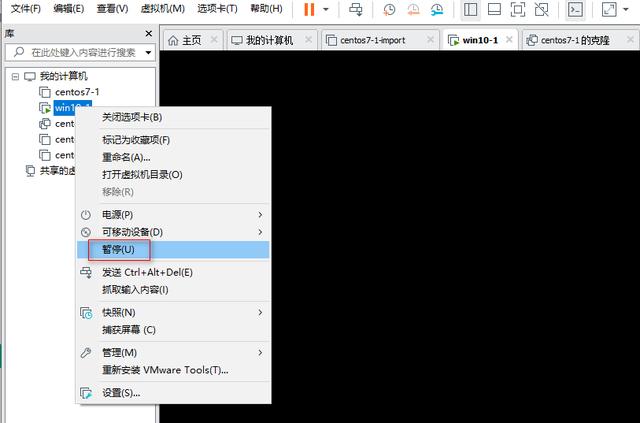
Task: Open the snapshot manager icon
Action: point(437,9)
